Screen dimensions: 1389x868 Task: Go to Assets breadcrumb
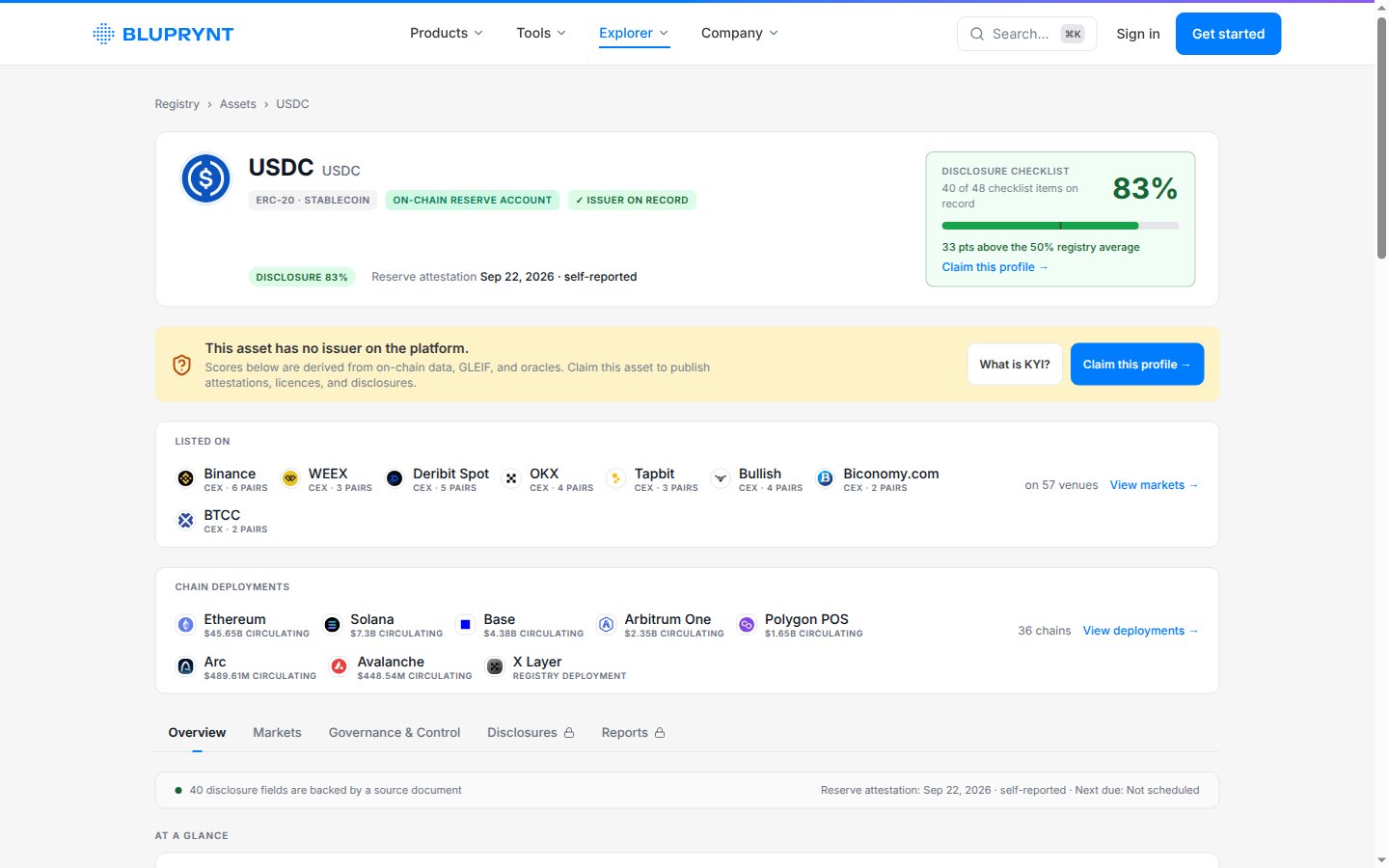point(237,104)
